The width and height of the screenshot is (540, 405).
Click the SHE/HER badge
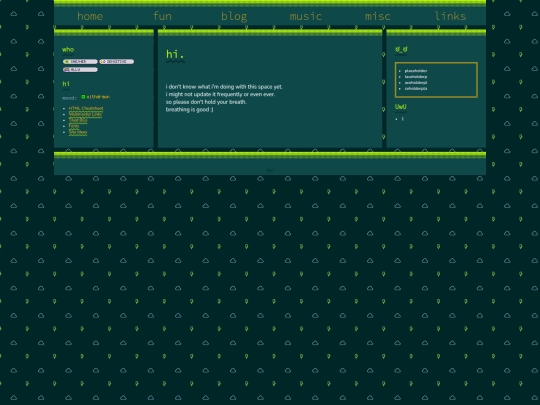coord(80,62)
